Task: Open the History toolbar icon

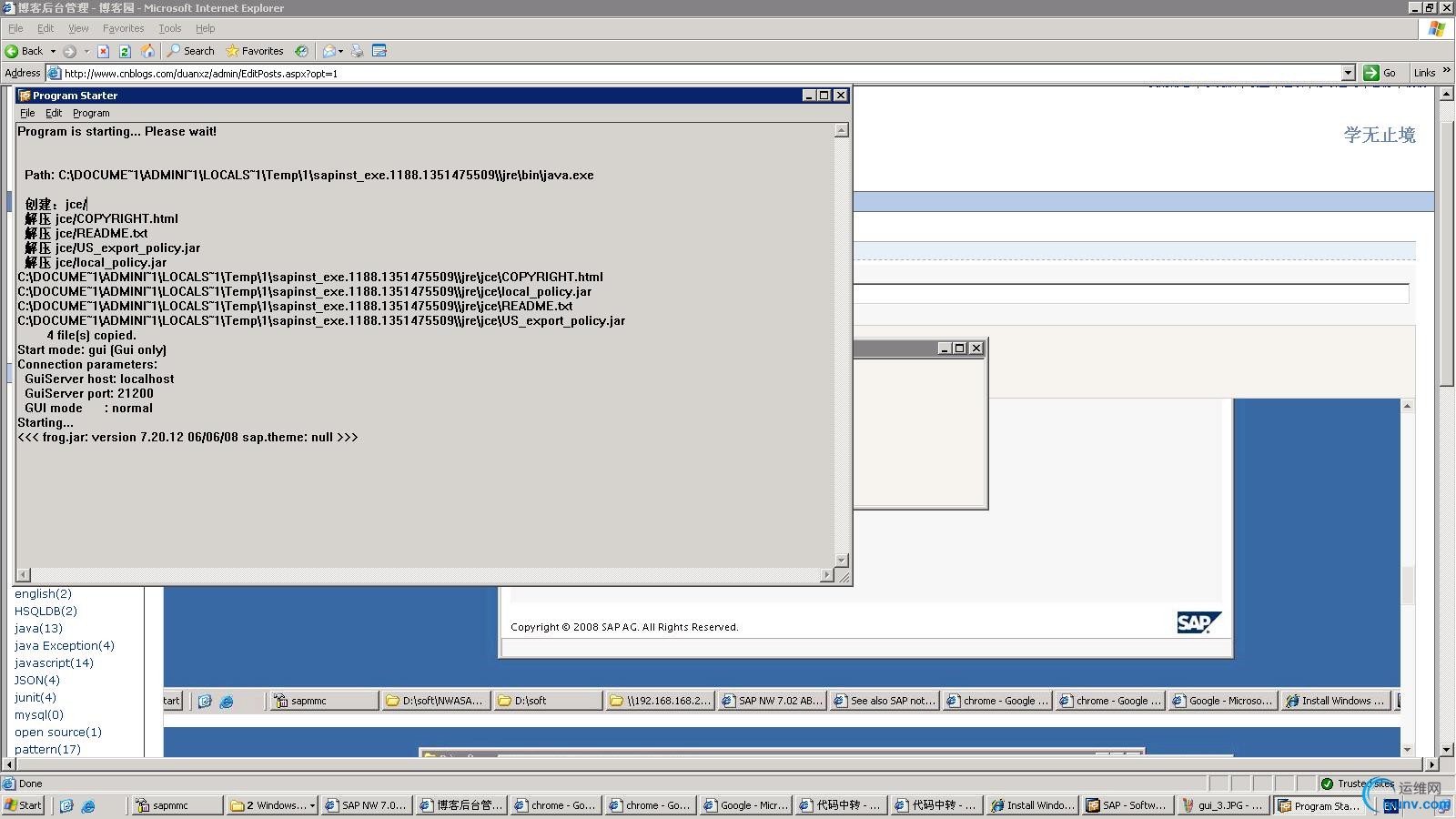Action: 301,51
